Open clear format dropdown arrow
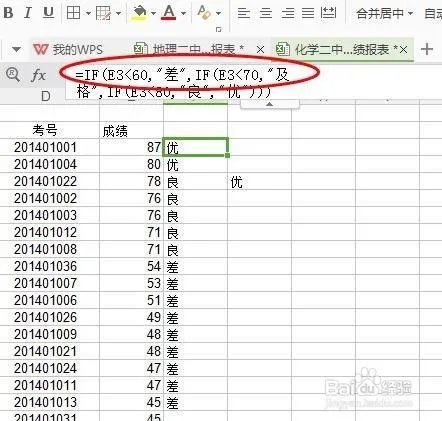The image size is (442, 421). coord(218,13)
